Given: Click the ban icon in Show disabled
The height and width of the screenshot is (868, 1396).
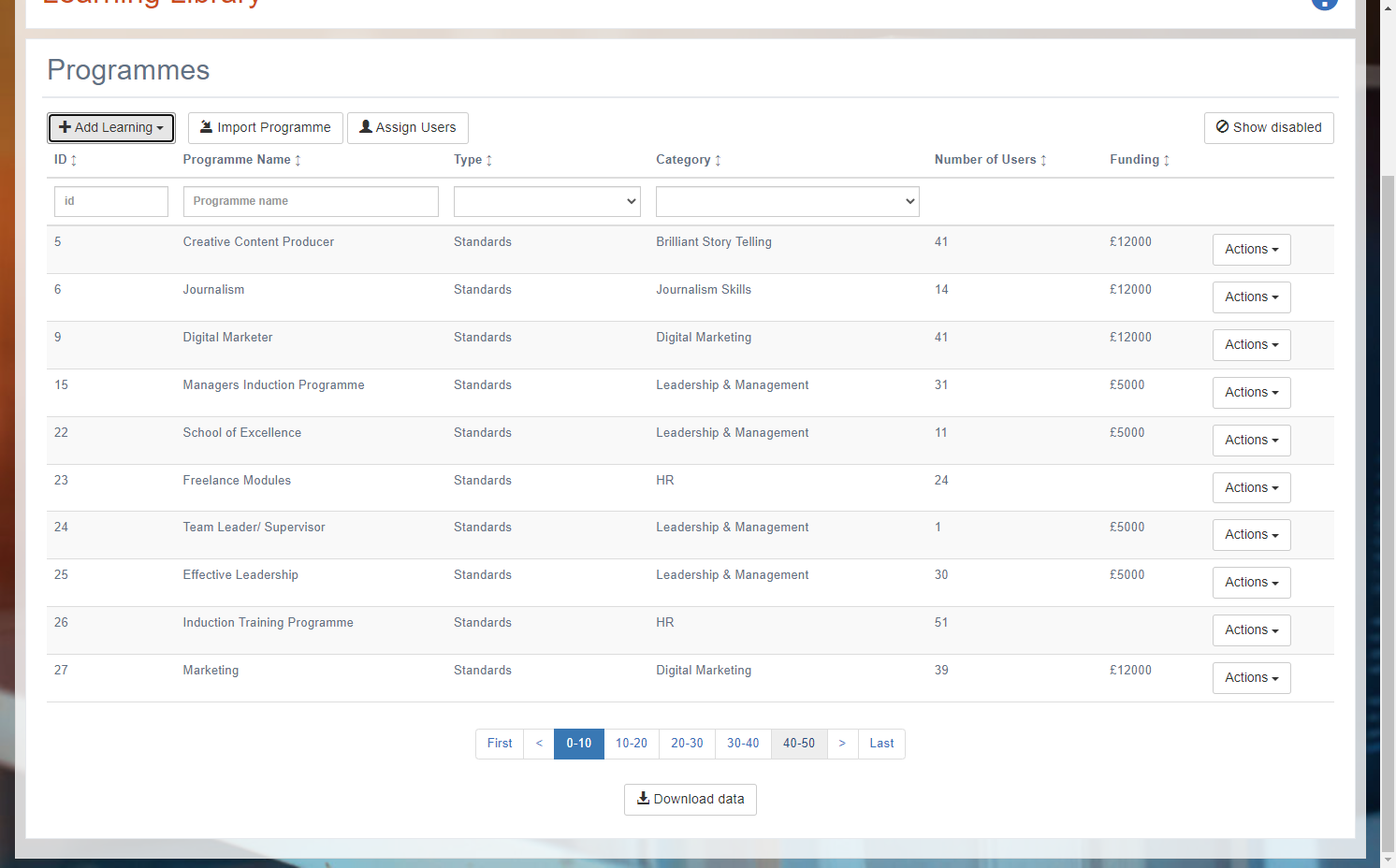Looking at the screenshot, I should click(1223, 126).
